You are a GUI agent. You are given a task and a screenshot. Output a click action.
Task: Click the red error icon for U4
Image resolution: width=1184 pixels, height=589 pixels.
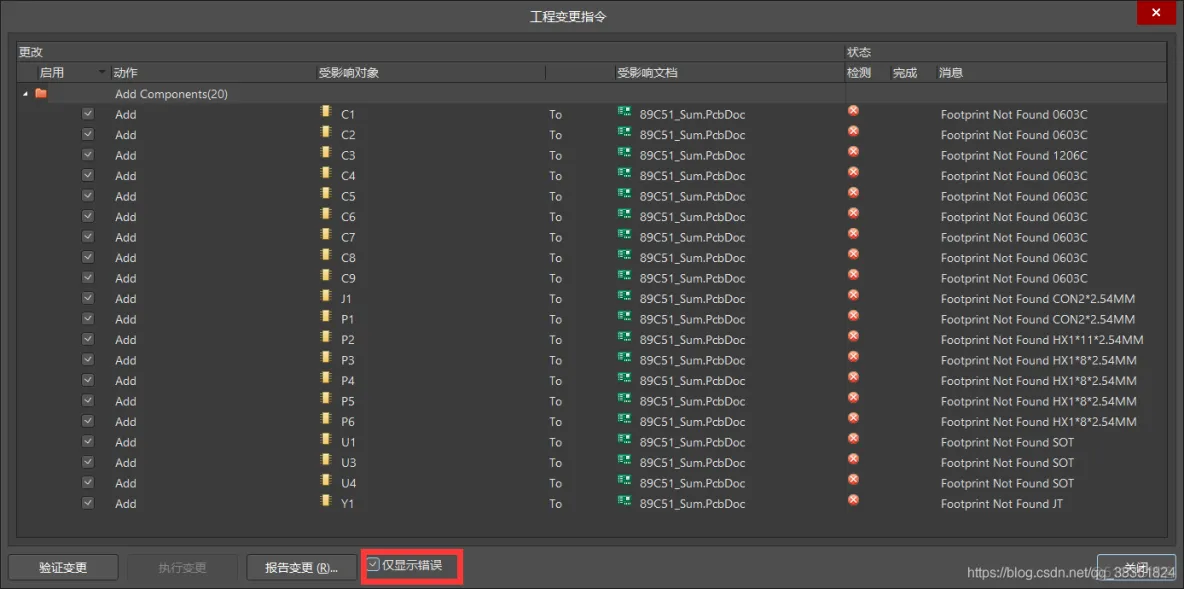[853, 479]
